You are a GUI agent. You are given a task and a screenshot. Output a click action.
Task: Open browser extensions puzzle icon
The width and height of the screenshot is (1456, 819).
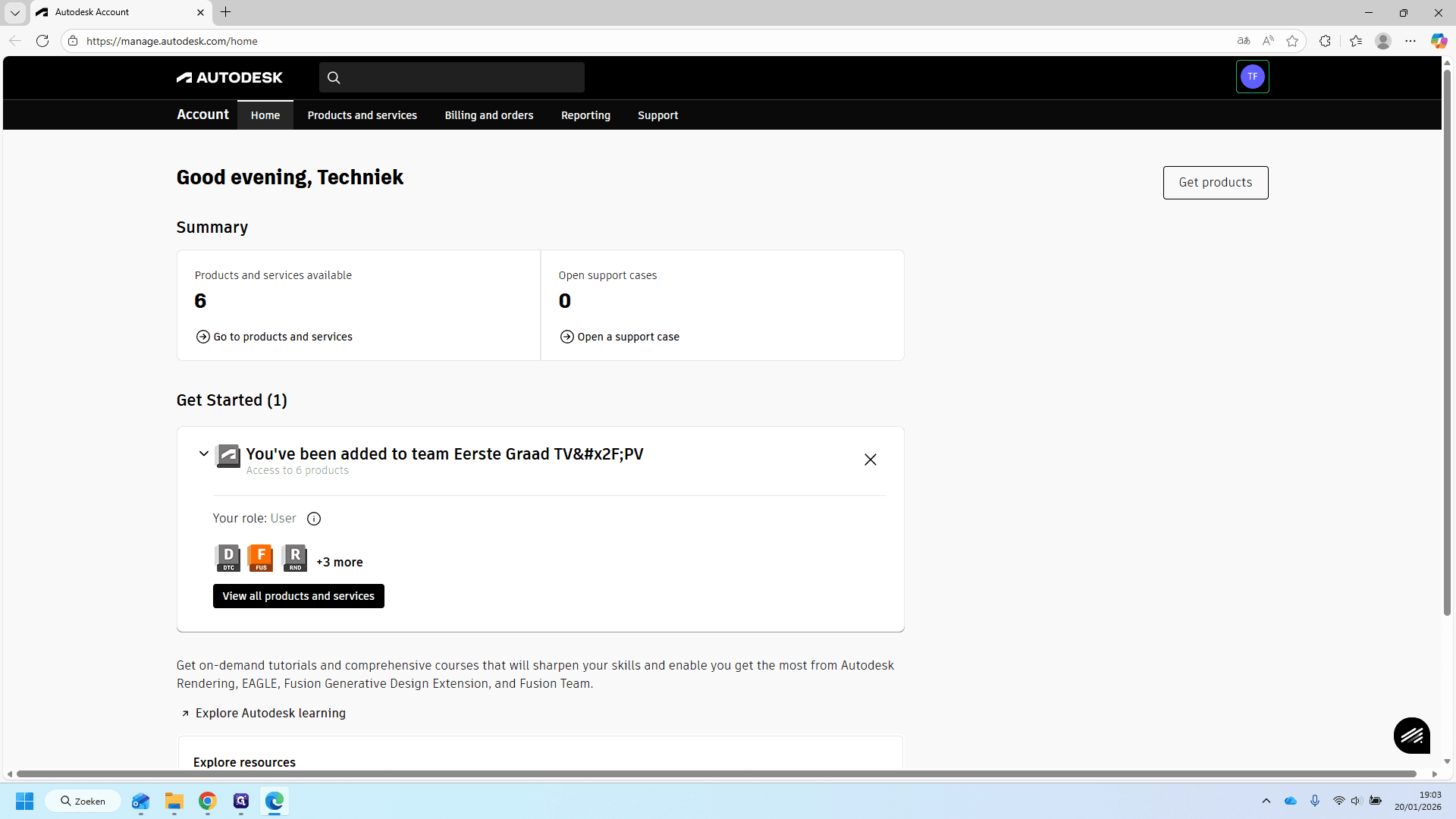pyautogui.click(x=1325, y=41)
